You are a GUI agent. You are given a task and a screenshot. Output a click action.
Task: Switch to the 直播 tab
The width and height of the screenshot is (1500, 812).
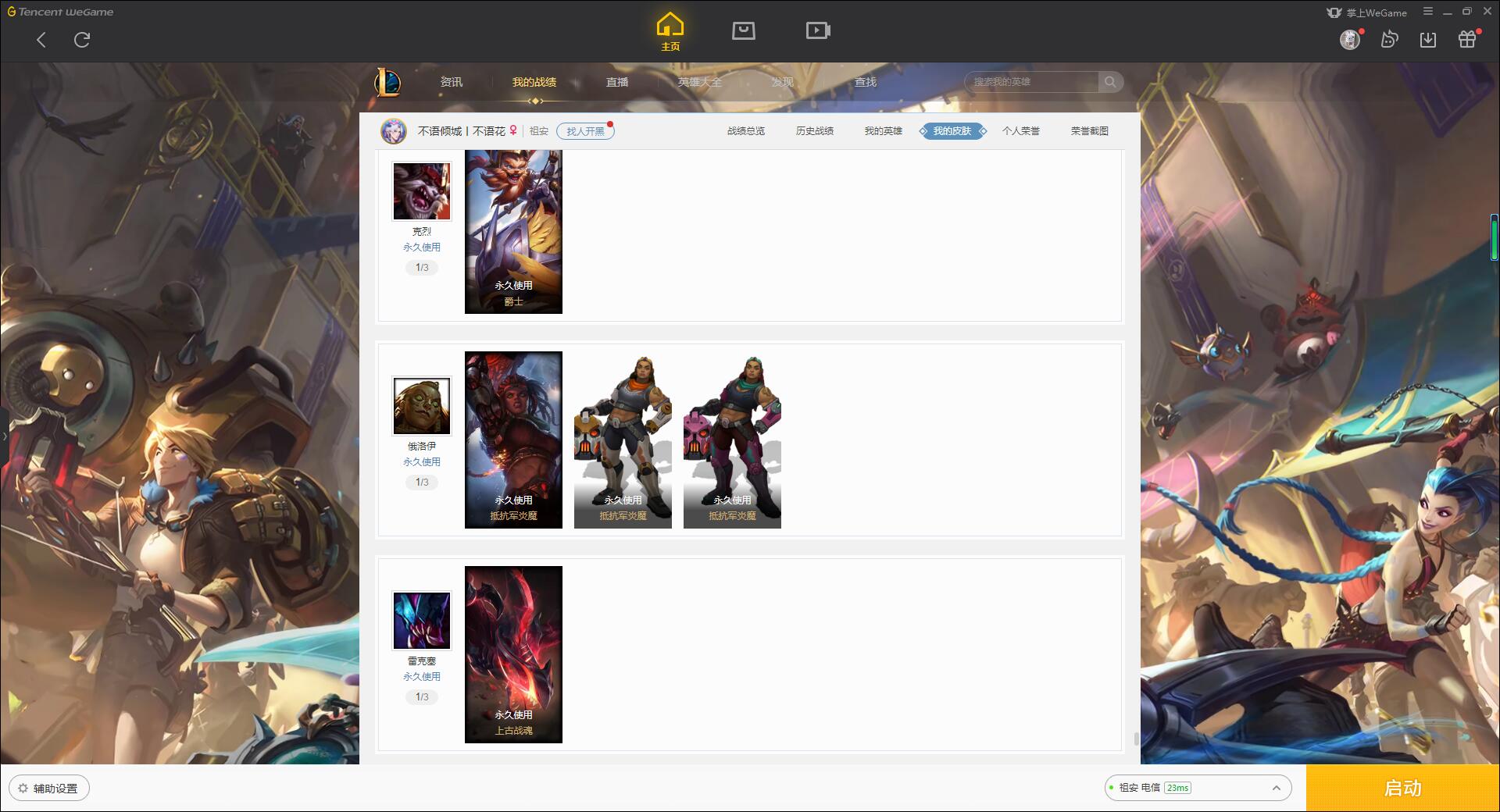tap(617, 82)
